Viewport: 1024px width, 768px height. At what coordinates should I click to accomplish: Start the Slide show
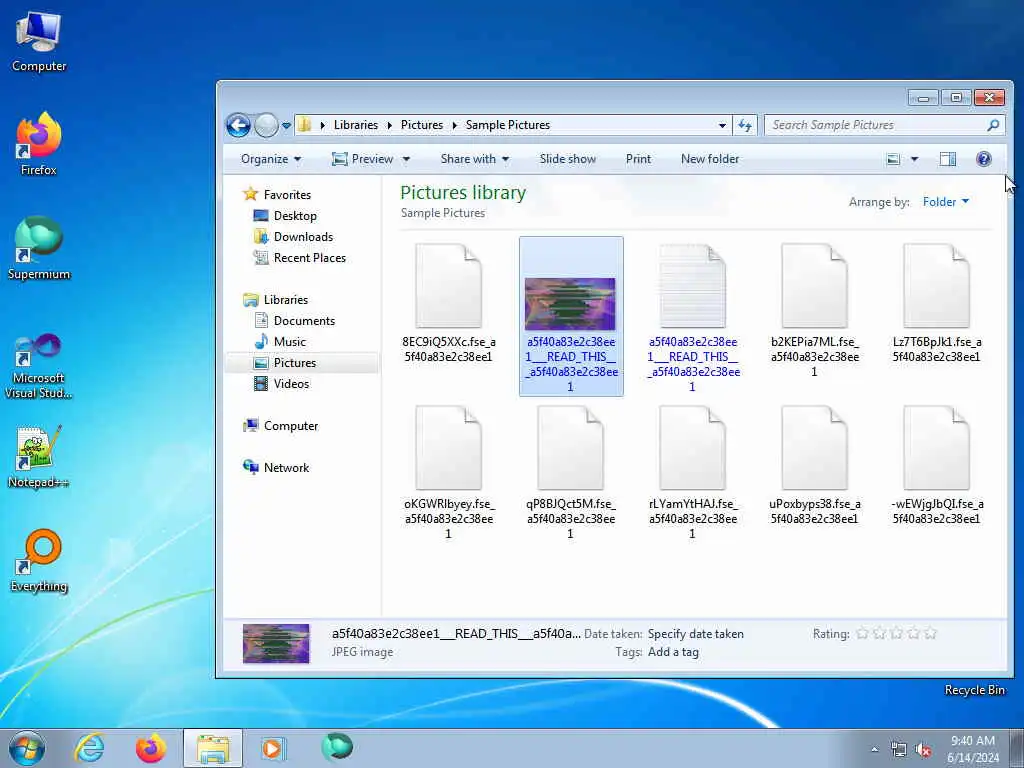pos(568,159)
